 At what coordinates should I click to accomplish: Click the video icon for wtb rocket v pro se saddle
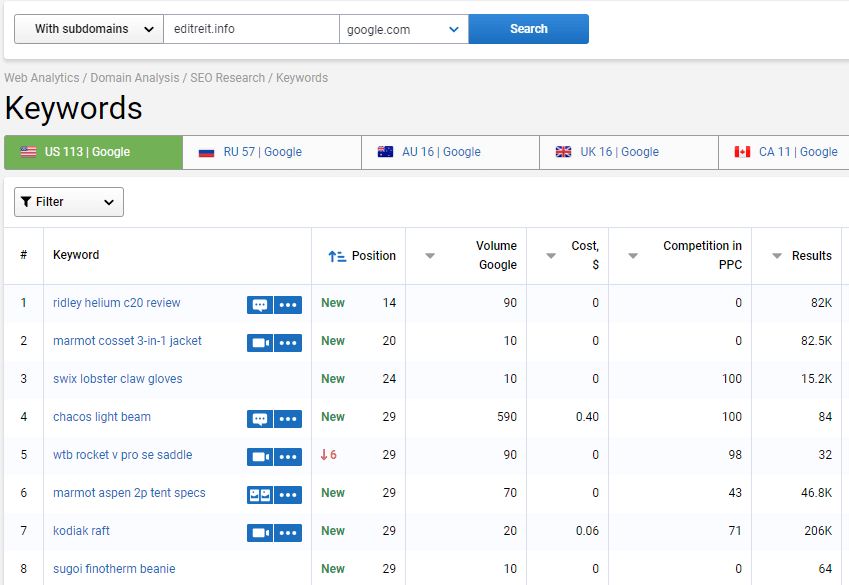tap(260, 457)
